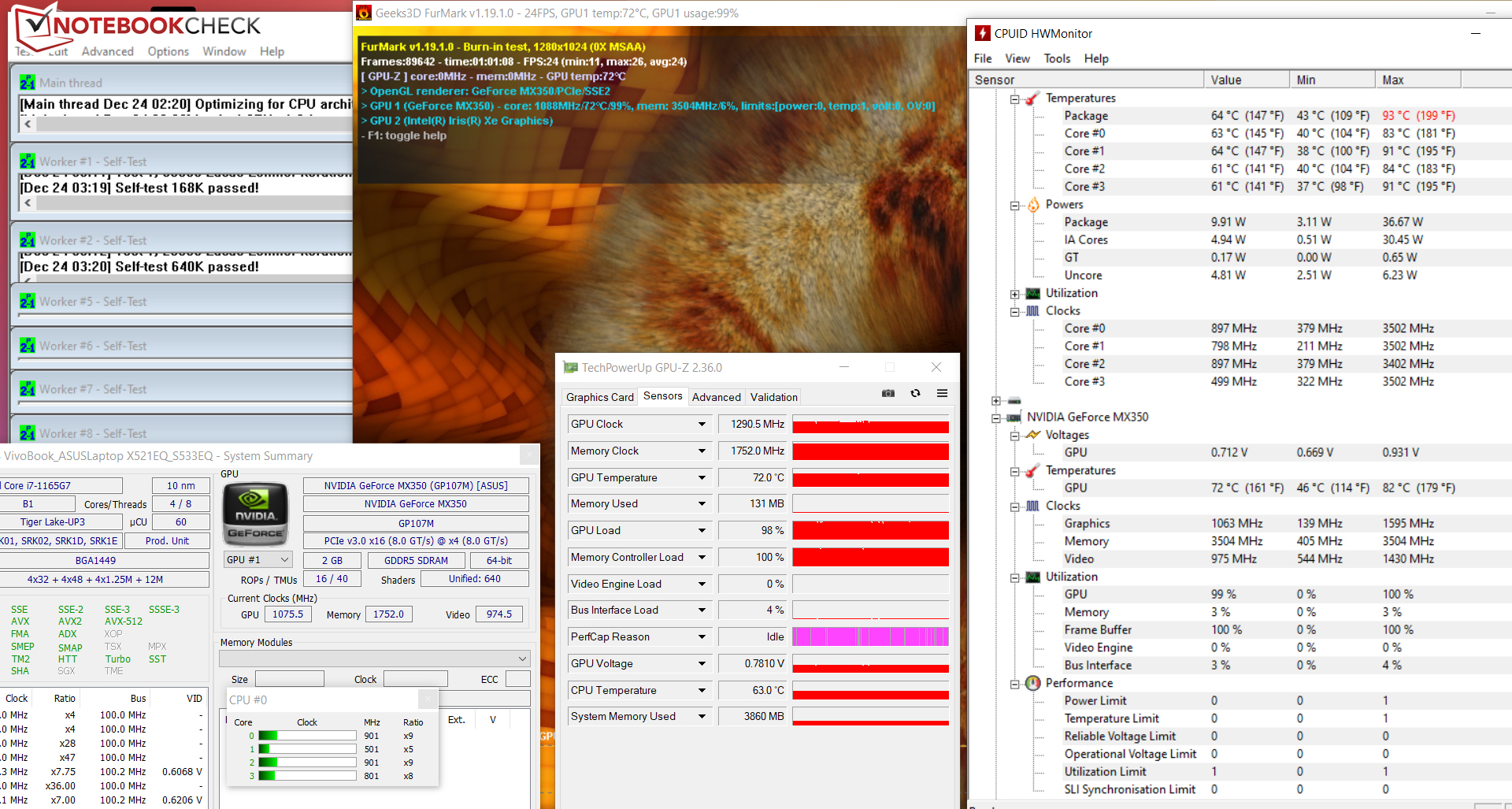This screenshot has width=1512, height=809.
Task: Open the GPU Clock sensor dropdown in GPU-Z
Action: pos(701,424)
